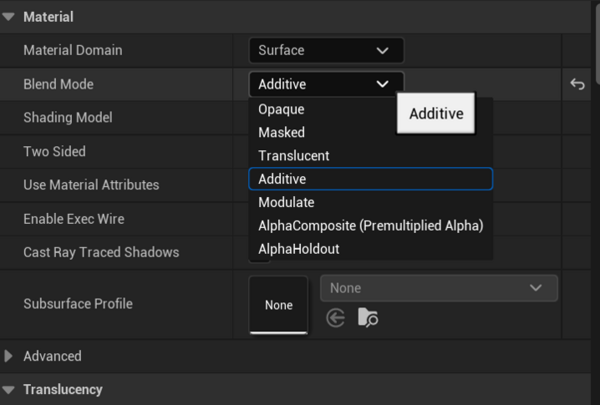This screenshot has height=405, width=600.
Task: Click the Cast Ray Traced Shadows label
Action: pyautogui.click(x=101, y=252)
